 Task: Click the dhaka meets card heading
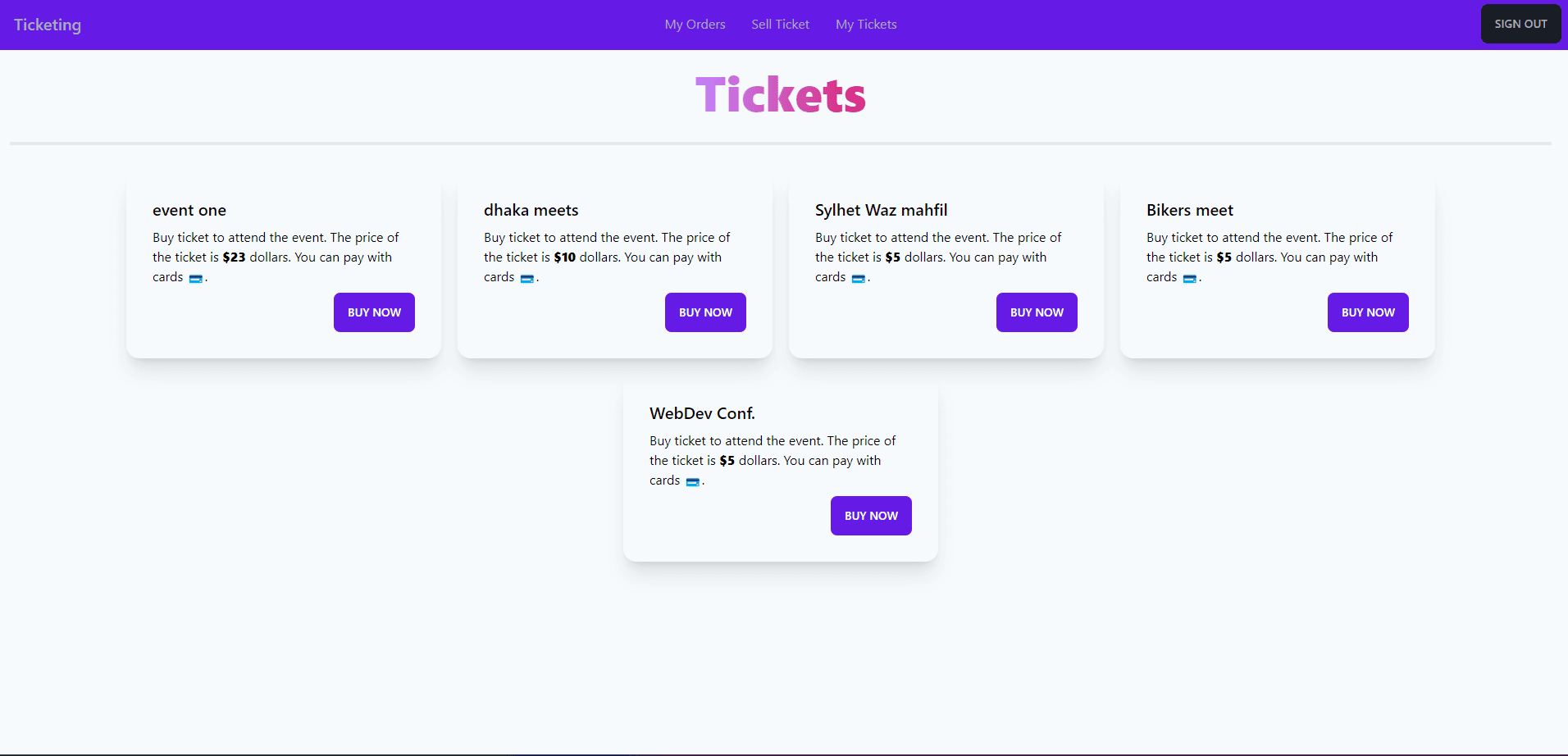pos(531,211)
